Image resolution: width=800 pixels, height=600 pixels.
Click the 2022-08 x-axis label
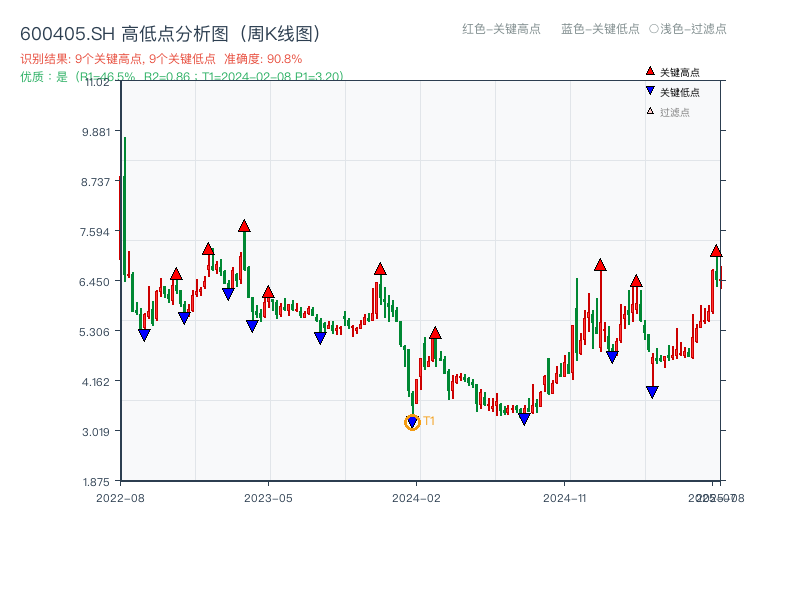point(120,498)
